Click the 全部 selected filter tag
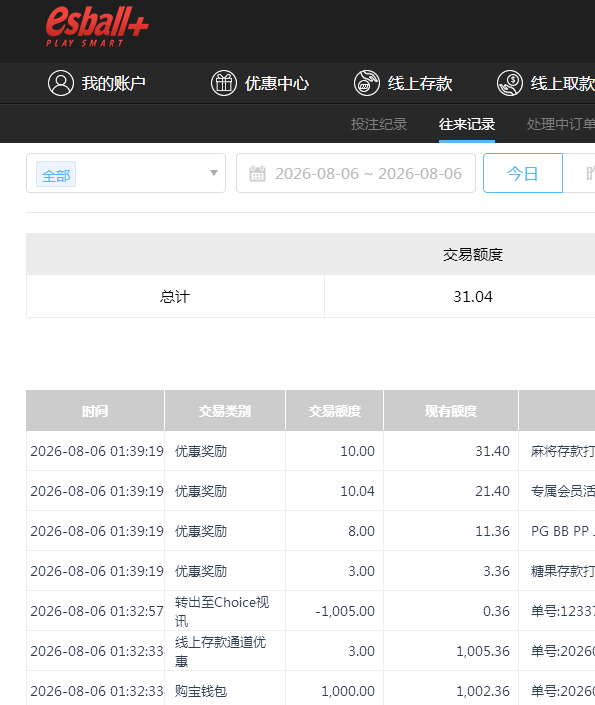 [56, 174]
